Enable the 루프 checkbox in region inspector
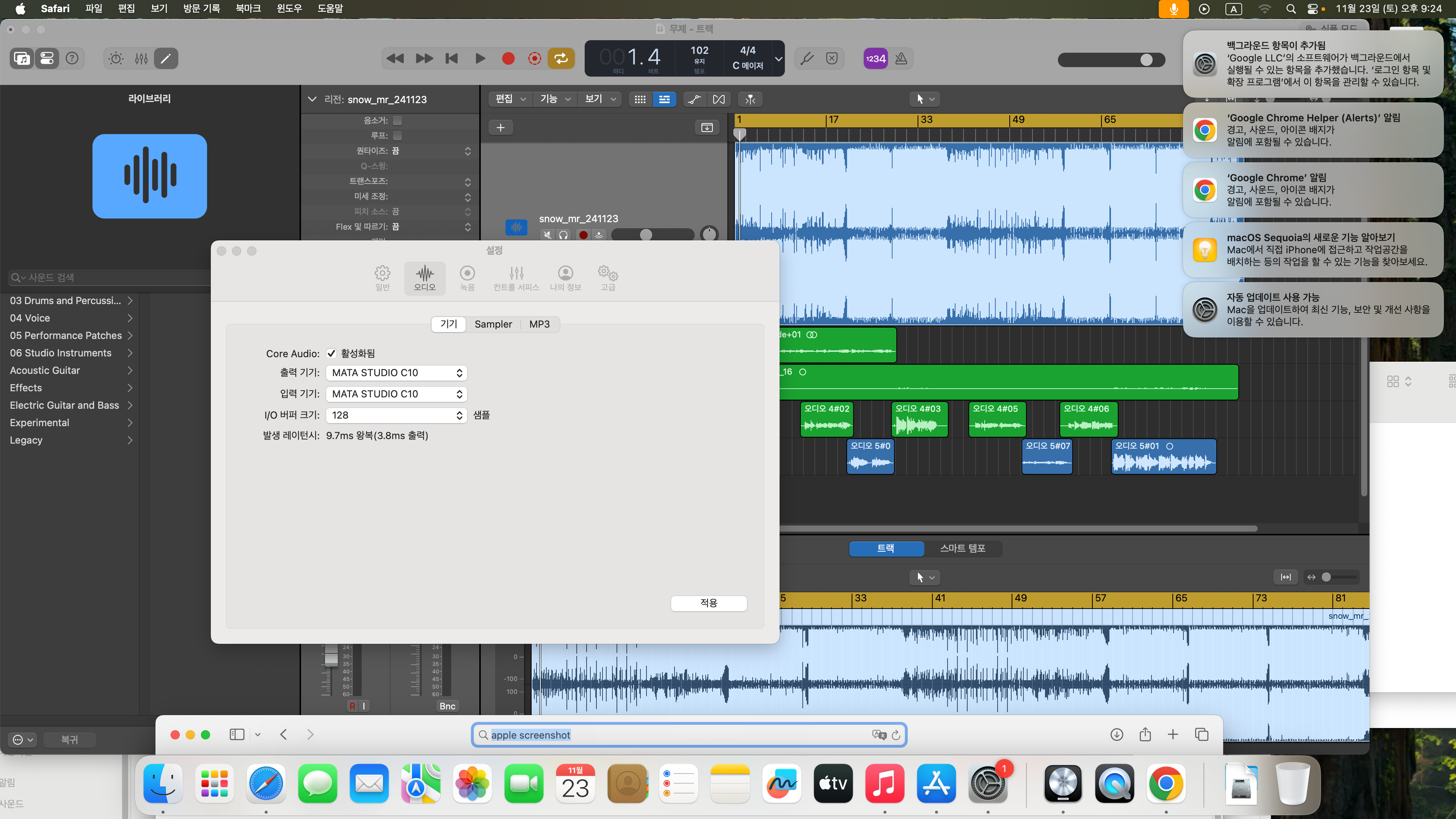Image resolution: width=1456 pixels, height=819 pixels. [397, 136]
